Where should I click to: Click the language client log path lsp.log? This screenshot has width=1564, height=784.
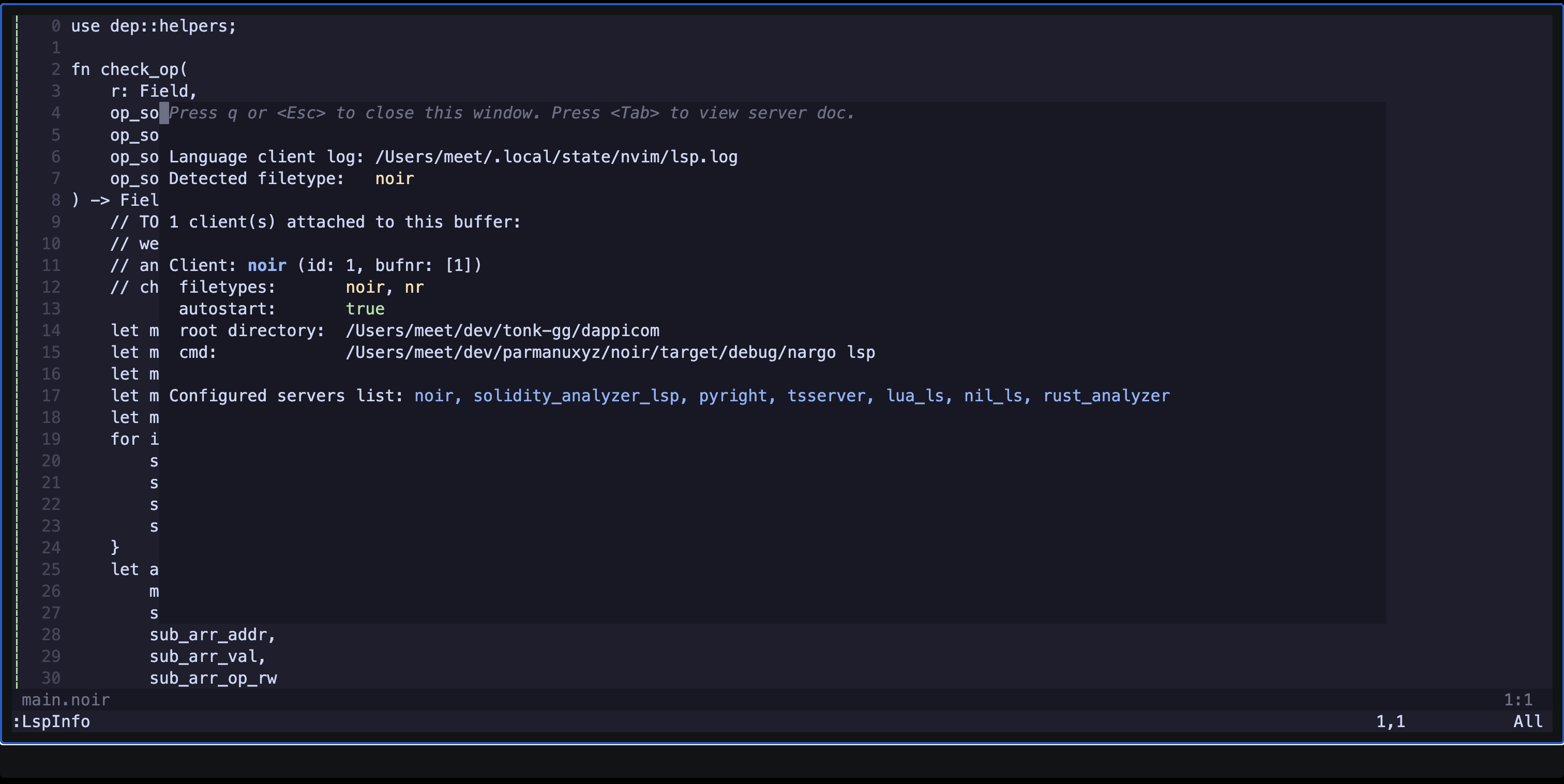(x=556, y=157)
